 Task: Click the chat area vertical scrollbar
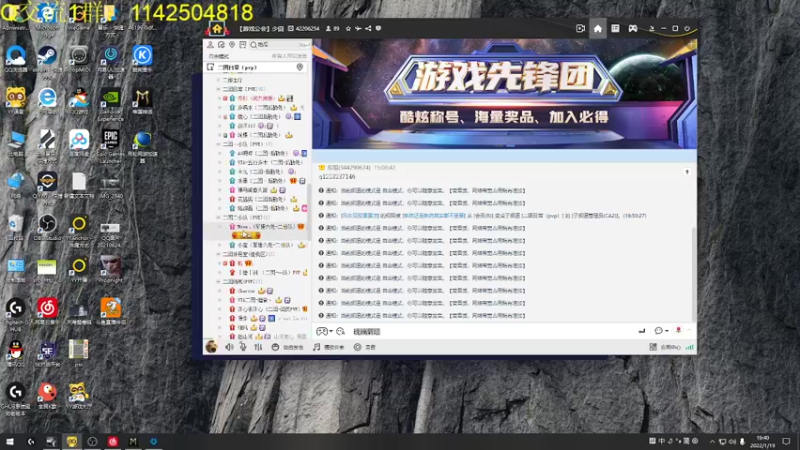(x=693, y=273)
